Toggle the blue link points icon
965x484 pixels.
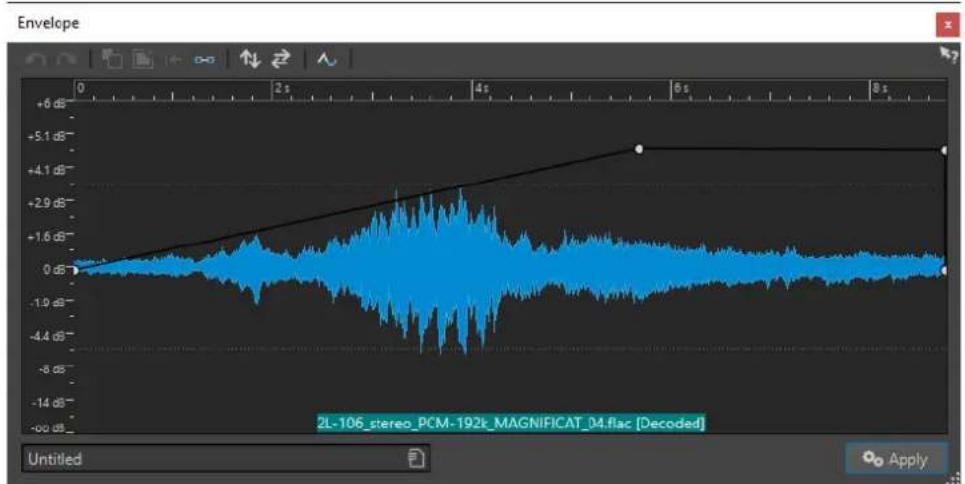pyautogui.click(x=205, y=60)
